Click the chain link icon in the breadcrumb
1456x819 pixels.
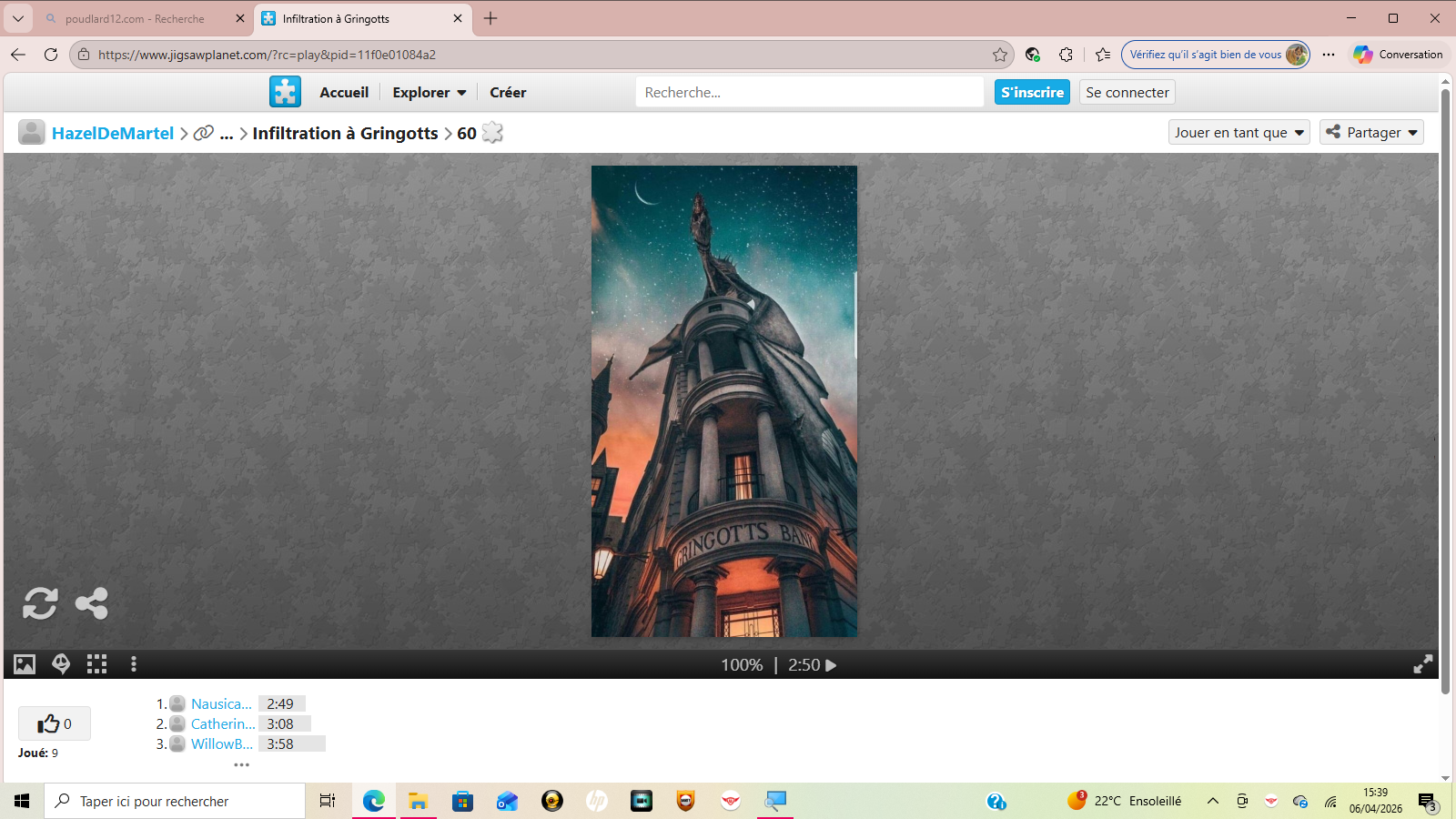click(x=204, y=133)
